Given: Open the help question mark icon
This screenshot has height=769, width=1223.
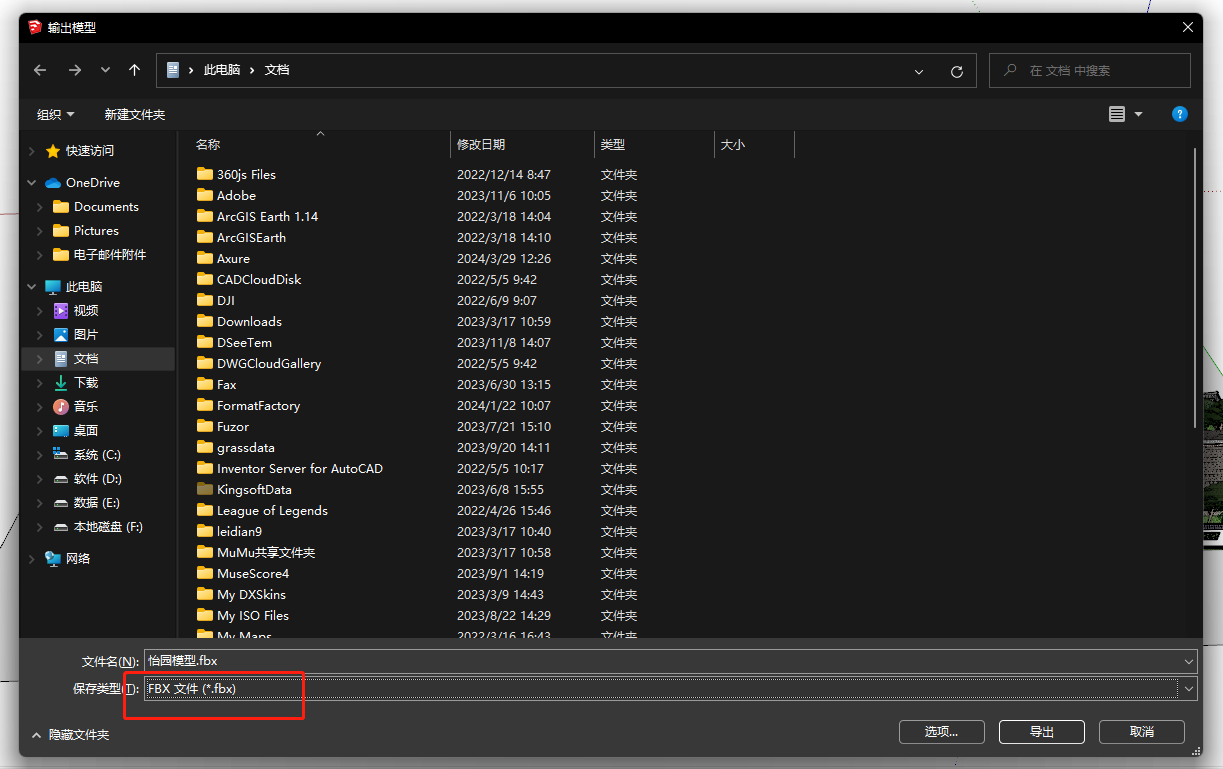Looking at the screenshot, I should pos(1179,114).
